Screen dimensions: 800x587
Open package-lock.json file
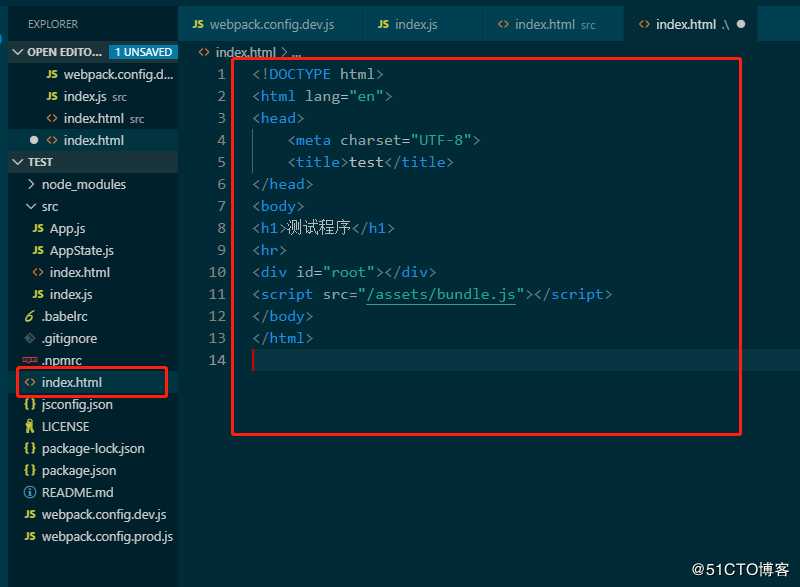pyautogui.click(x=92, y=448)
